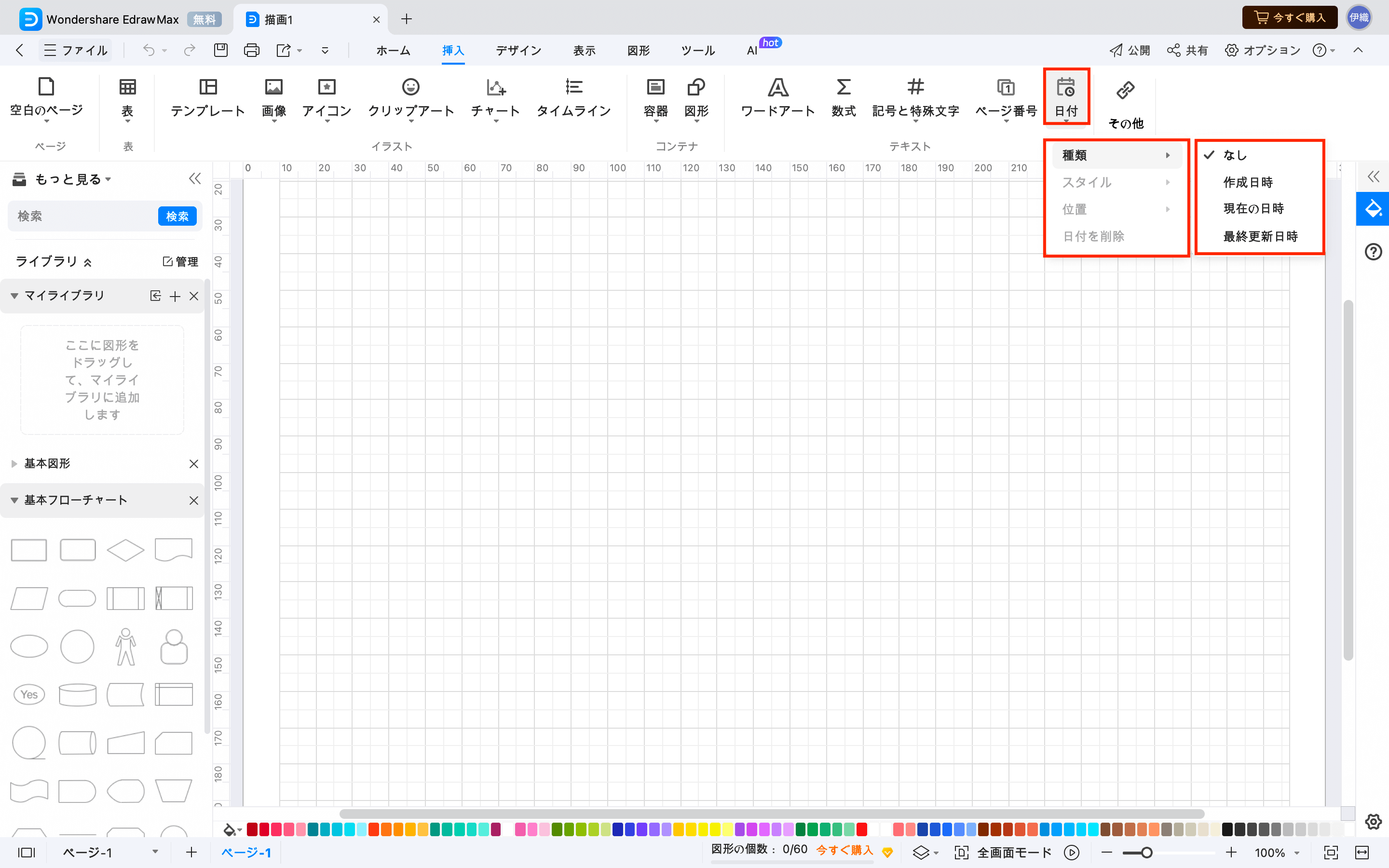Open the settings gear at bottom right
The width and height of the screenshot is (1389, 868).
(1373, 822)
